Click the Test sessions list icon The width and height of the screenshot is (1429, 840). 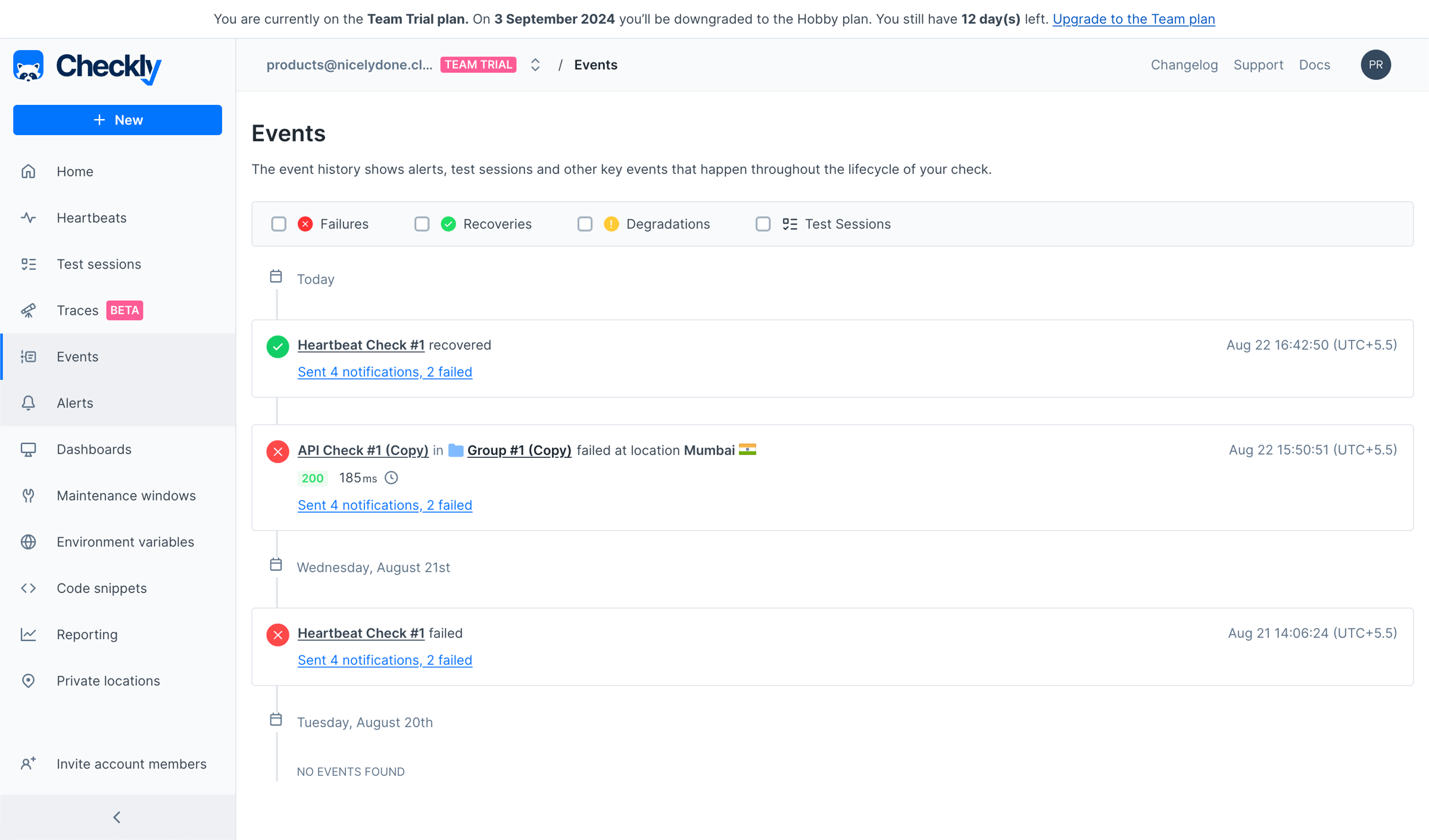point(28,264)
